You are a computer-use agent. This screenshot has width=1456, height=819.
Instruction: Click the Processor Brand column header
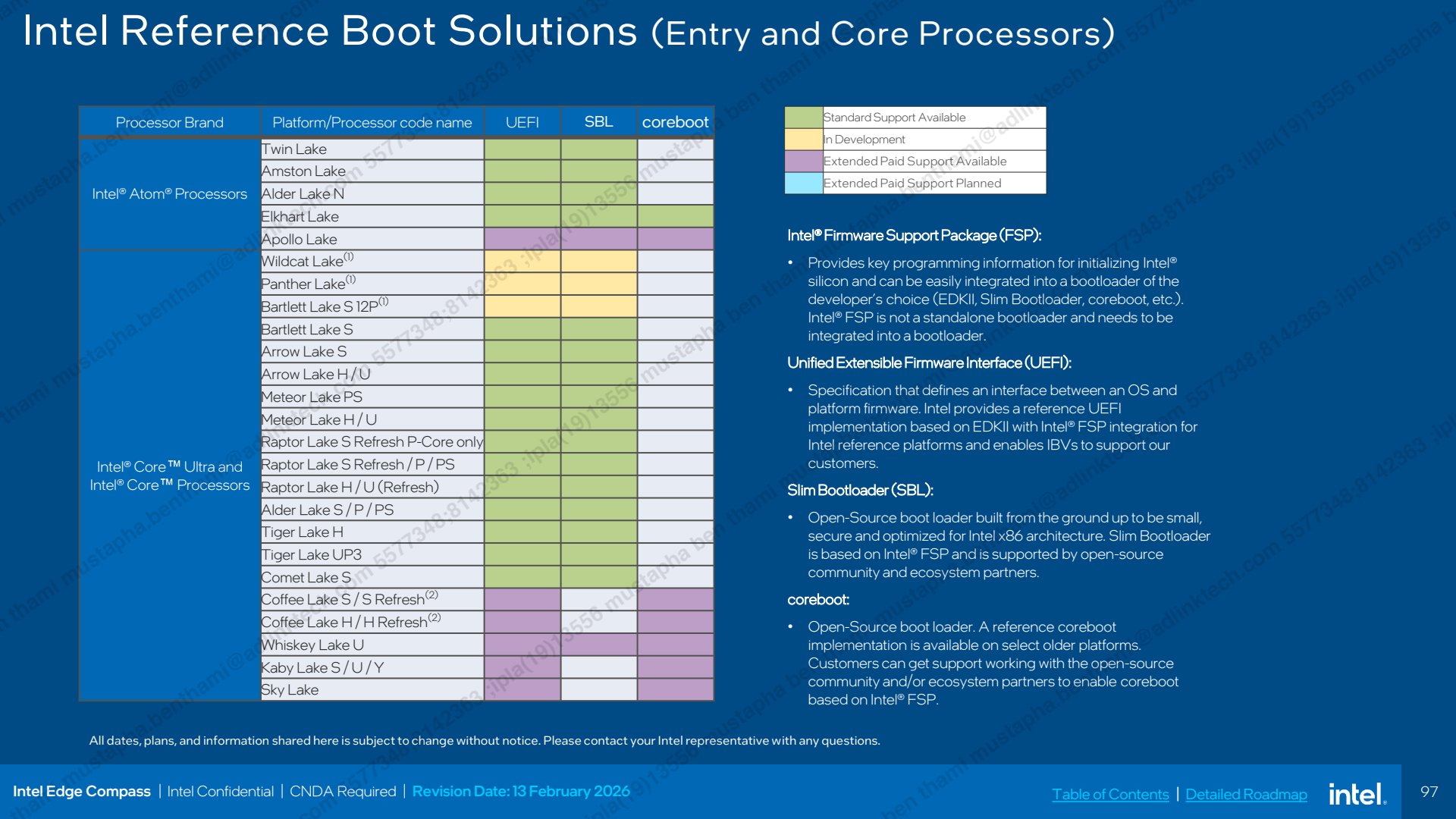point(170,122)
